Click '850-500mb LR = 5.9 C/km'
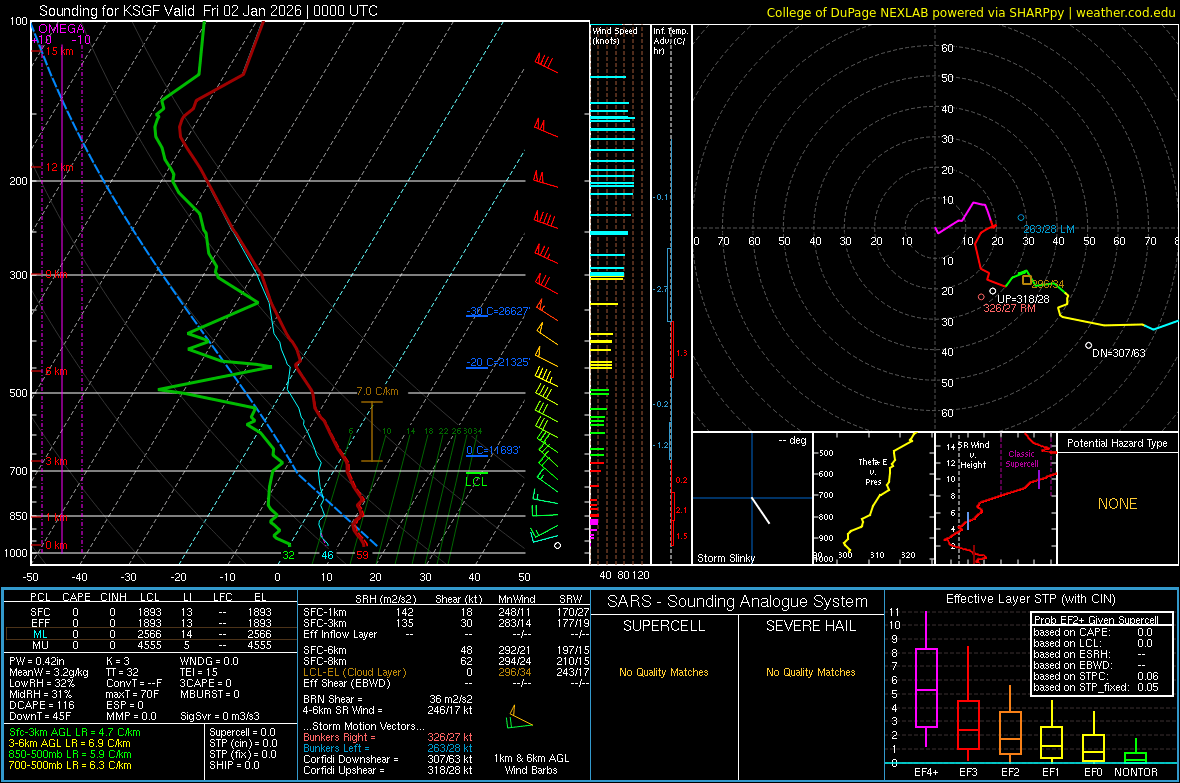Viewport: 1180px width, 783px height. pyautogui.click(x=70, y=754)
